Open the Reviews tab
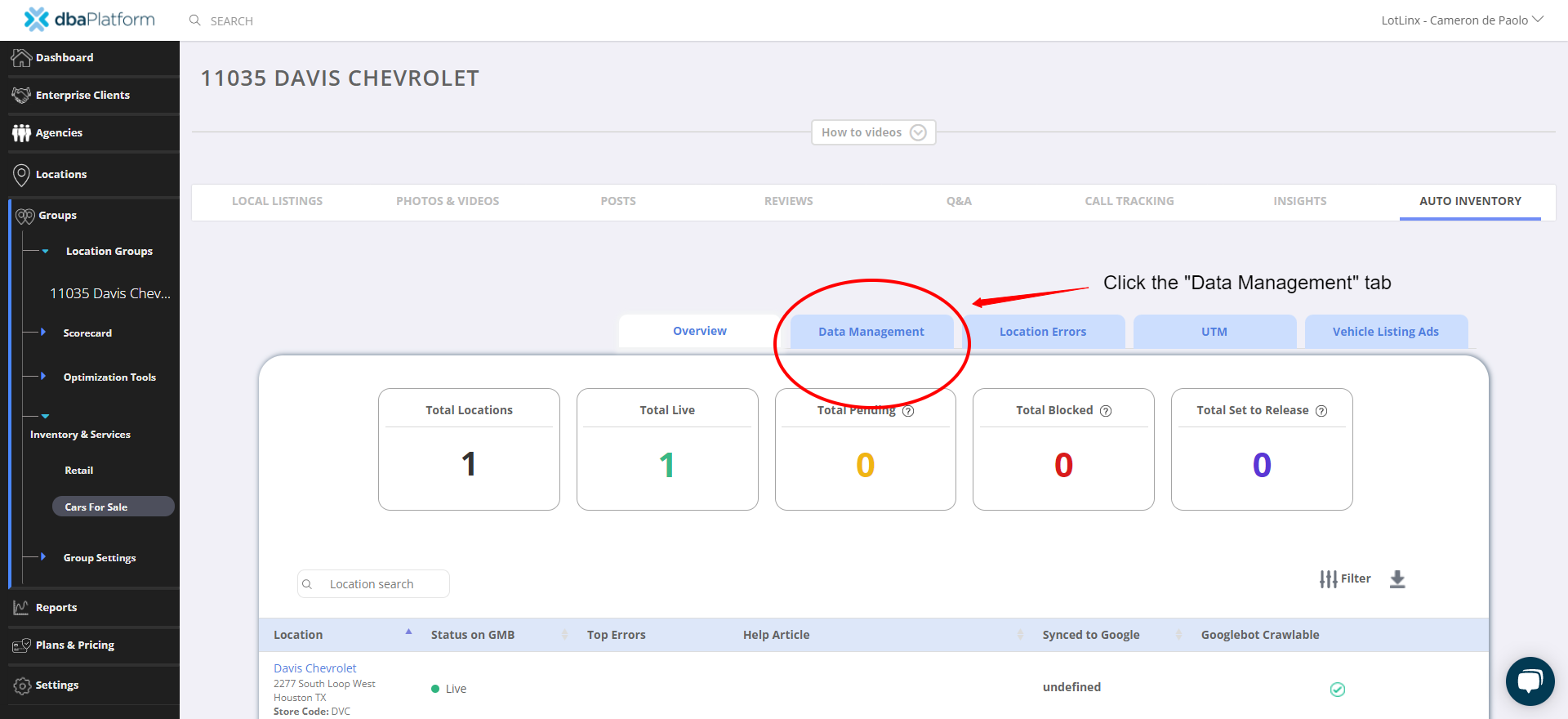 click(789, 201)
